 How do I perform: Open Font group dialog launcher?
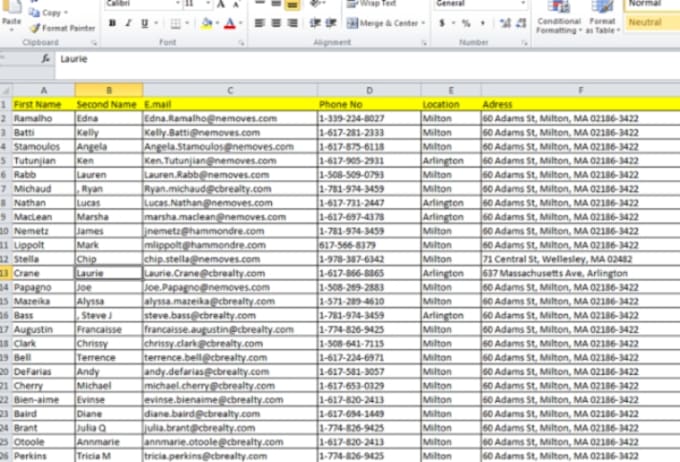coord(241,43)
